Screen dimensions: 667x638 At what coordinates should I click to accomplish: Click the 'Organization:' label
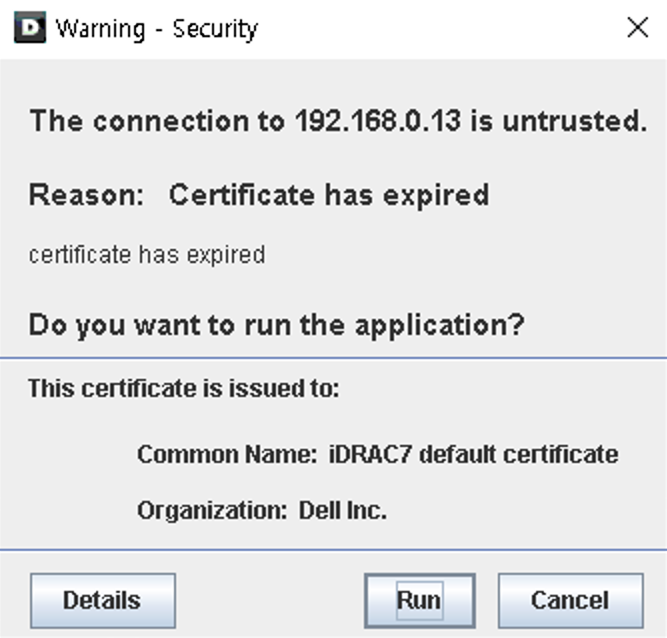pyautogui.click(x=212, y=510)
